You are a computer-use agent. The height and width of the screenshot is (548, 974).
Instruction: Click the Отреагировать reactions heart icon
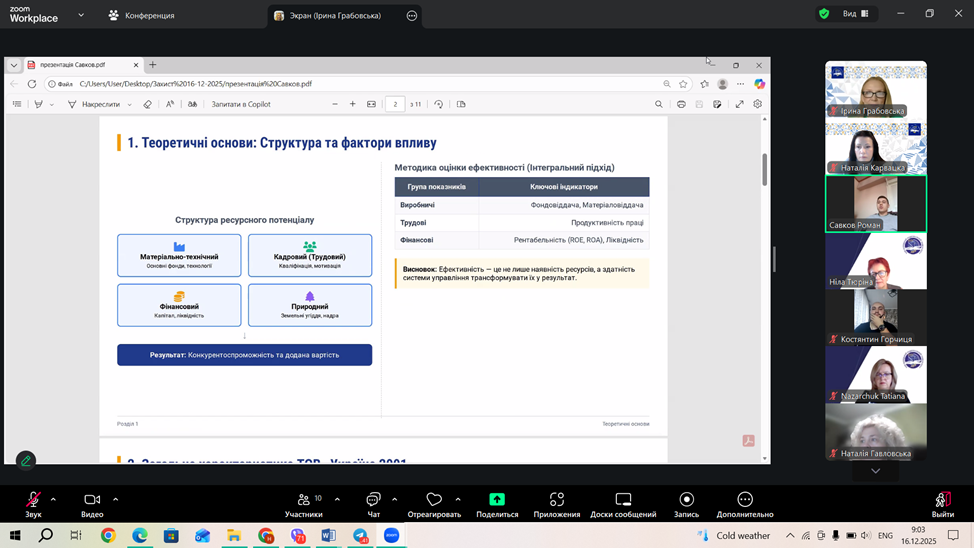point(434,500)
